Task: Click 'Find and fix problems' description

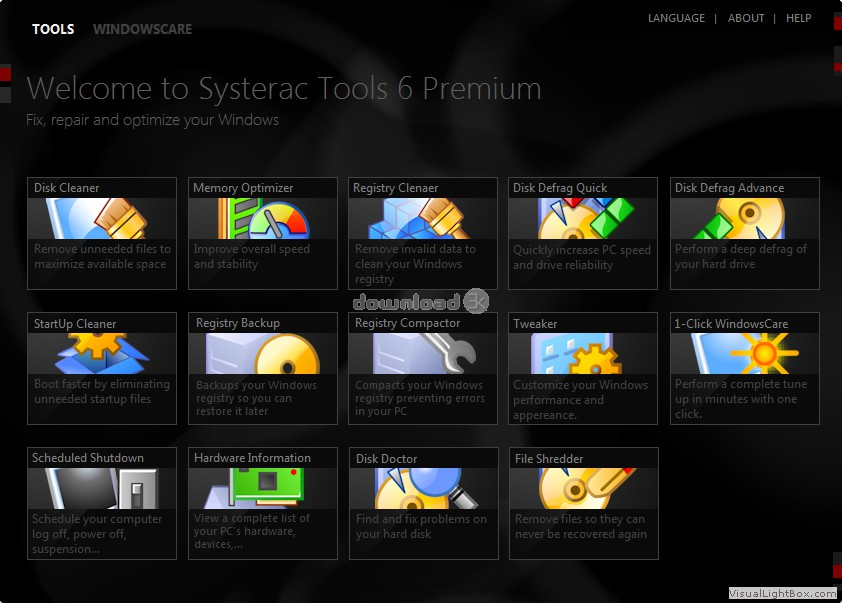Action: 421,526
